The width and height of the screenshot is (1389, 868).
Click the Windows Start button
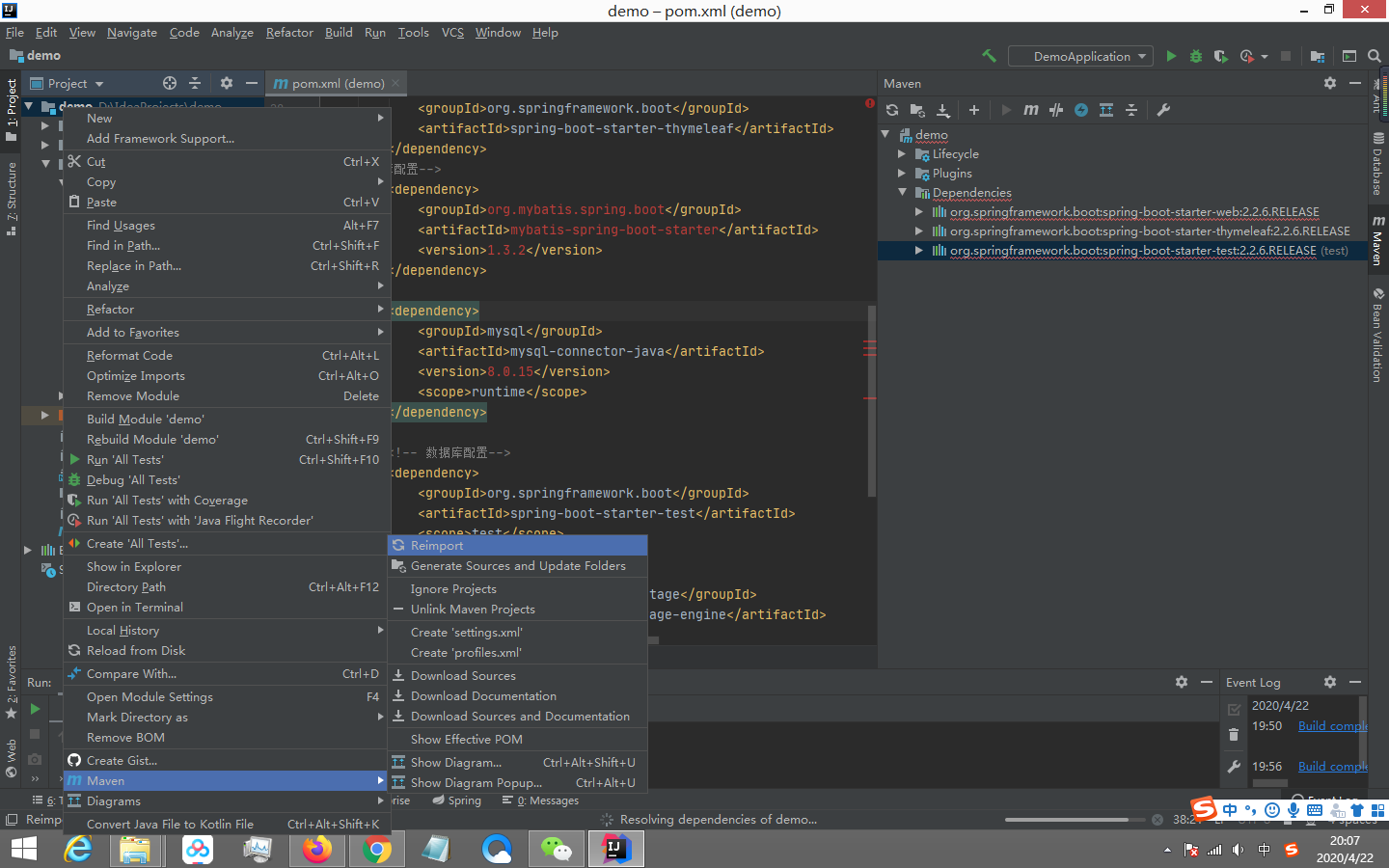point(23,849)
